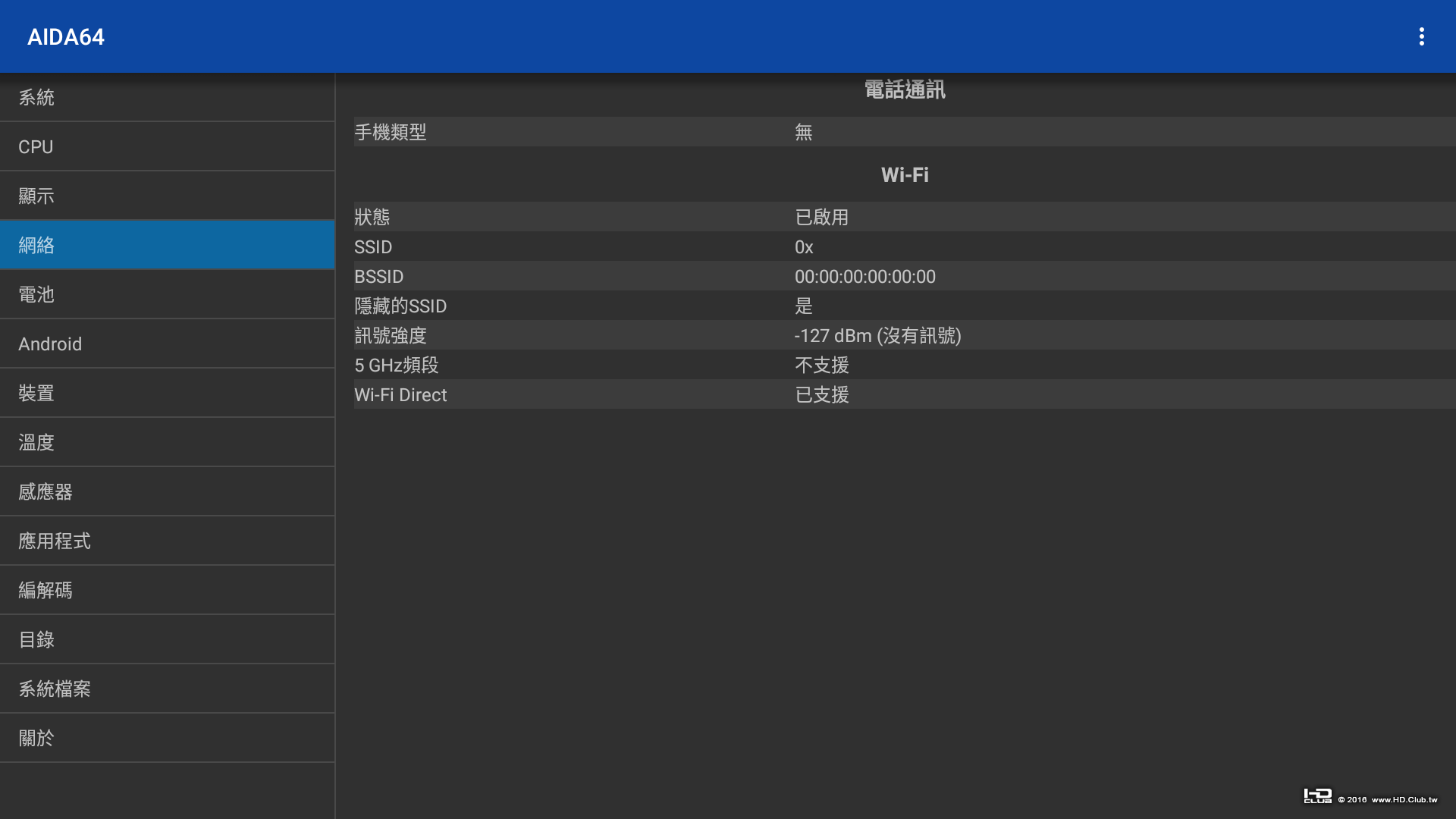Click the AIDA64 title text
This screenshot has height=819, width=1456.
click(x=66, y=36)
